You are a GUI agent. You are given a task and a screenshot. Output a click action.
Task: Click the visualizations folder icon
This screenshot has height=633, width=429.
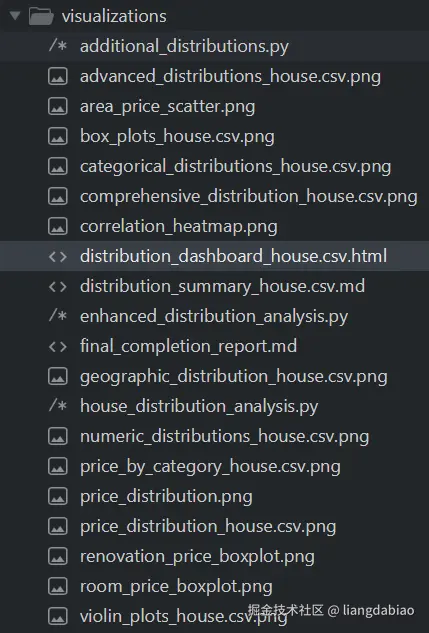click(x=41, y=17)
